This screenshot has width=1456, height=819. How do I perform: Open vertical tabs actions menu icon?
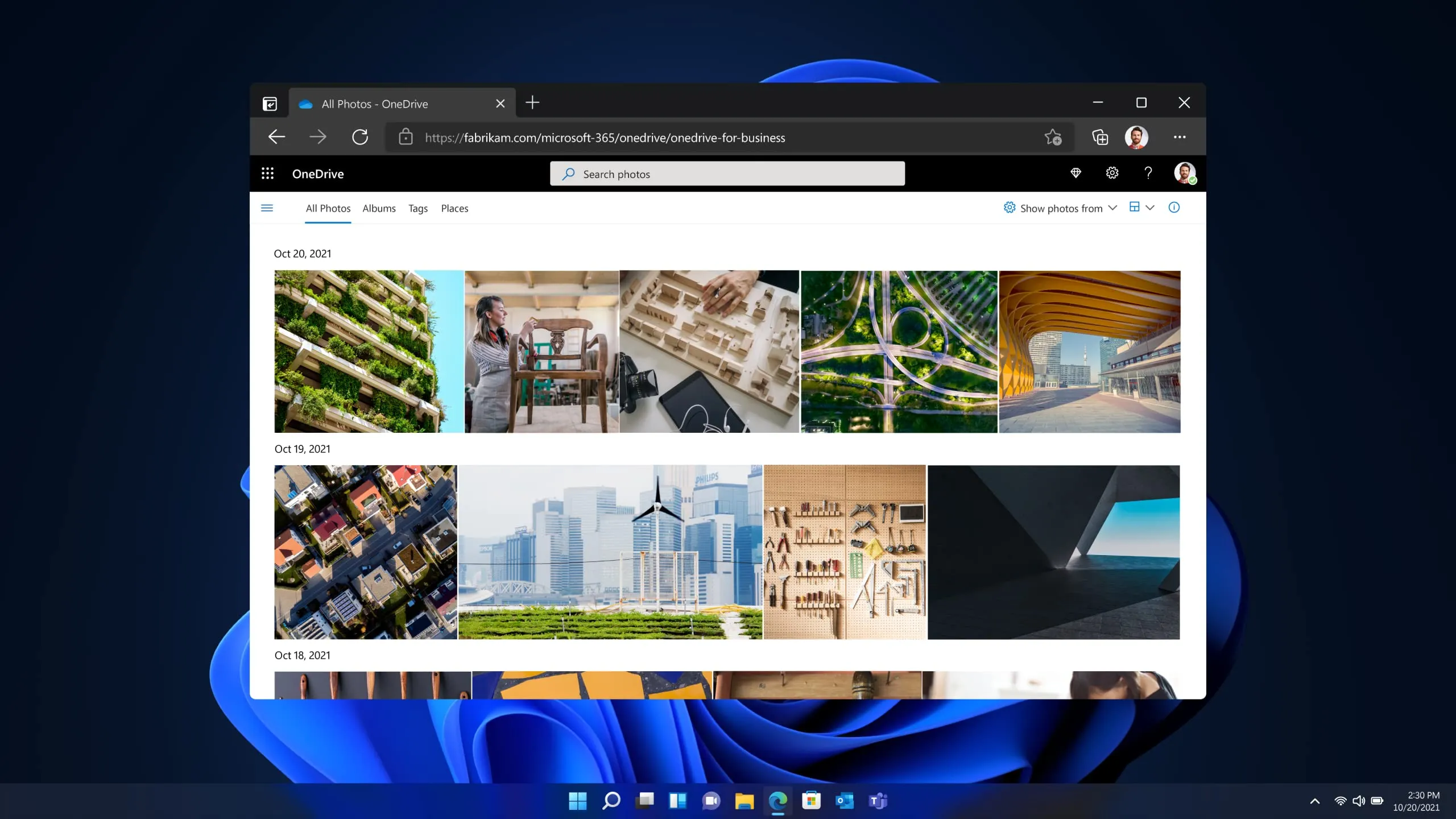tap(270, 104)
